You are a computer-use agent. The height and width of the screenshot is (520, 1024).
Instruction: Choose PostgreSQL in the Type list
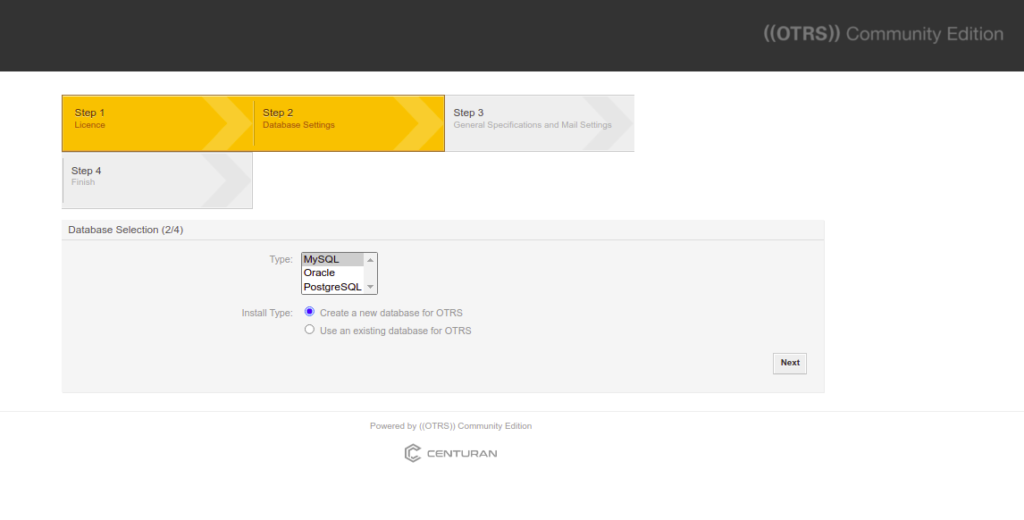pos(332,287)
